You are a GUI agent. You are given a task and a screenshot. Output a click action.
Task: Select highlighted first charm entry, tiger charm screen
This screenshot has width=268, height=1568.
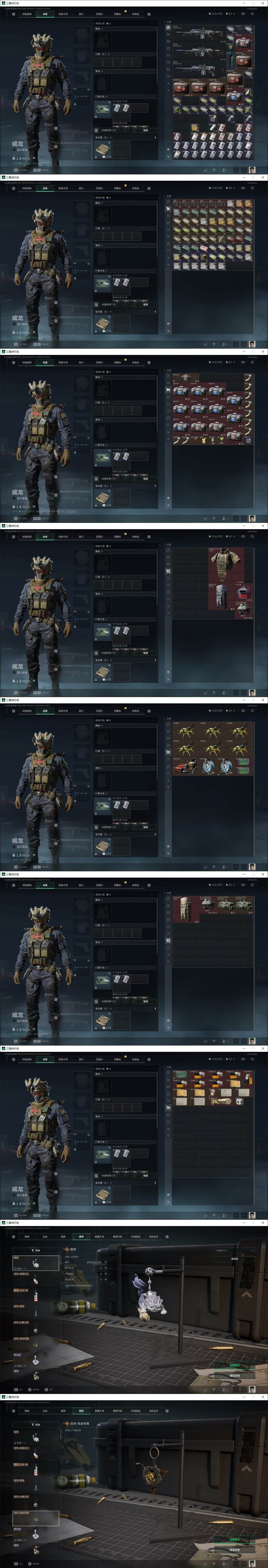point(36,1262)
